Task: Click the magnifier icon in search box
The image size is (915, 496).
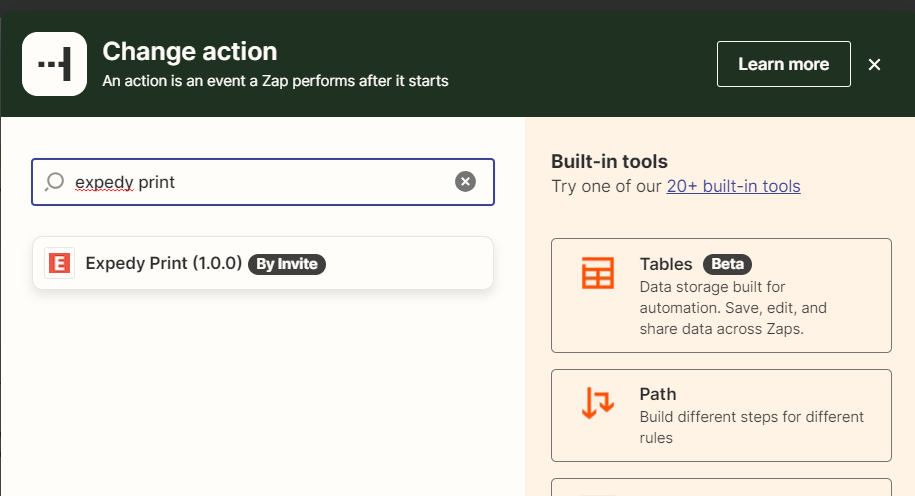Action: pos(54,181)
